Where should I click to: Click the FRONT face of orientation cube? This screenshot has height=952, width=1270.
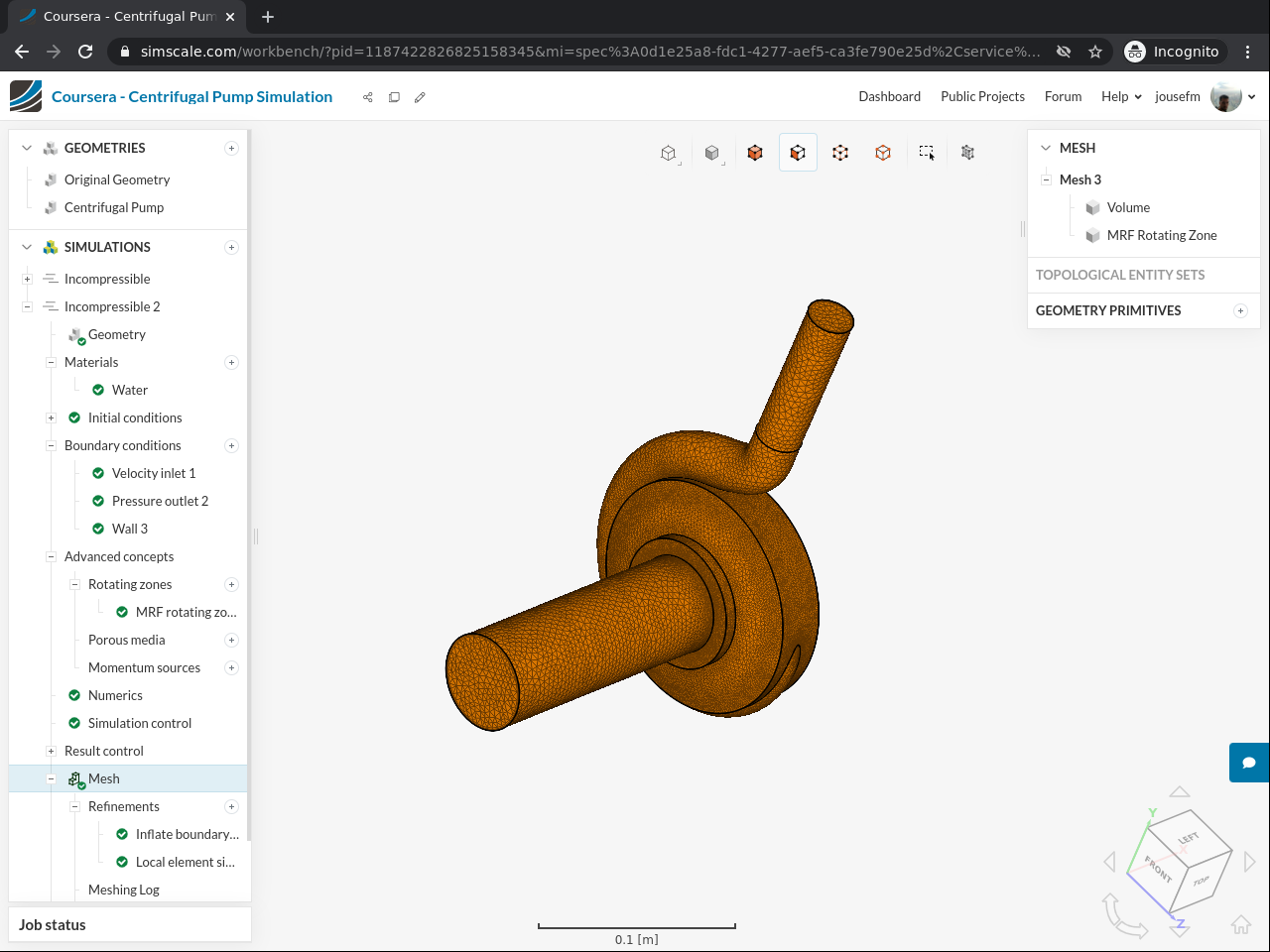tap(1158, 869)
